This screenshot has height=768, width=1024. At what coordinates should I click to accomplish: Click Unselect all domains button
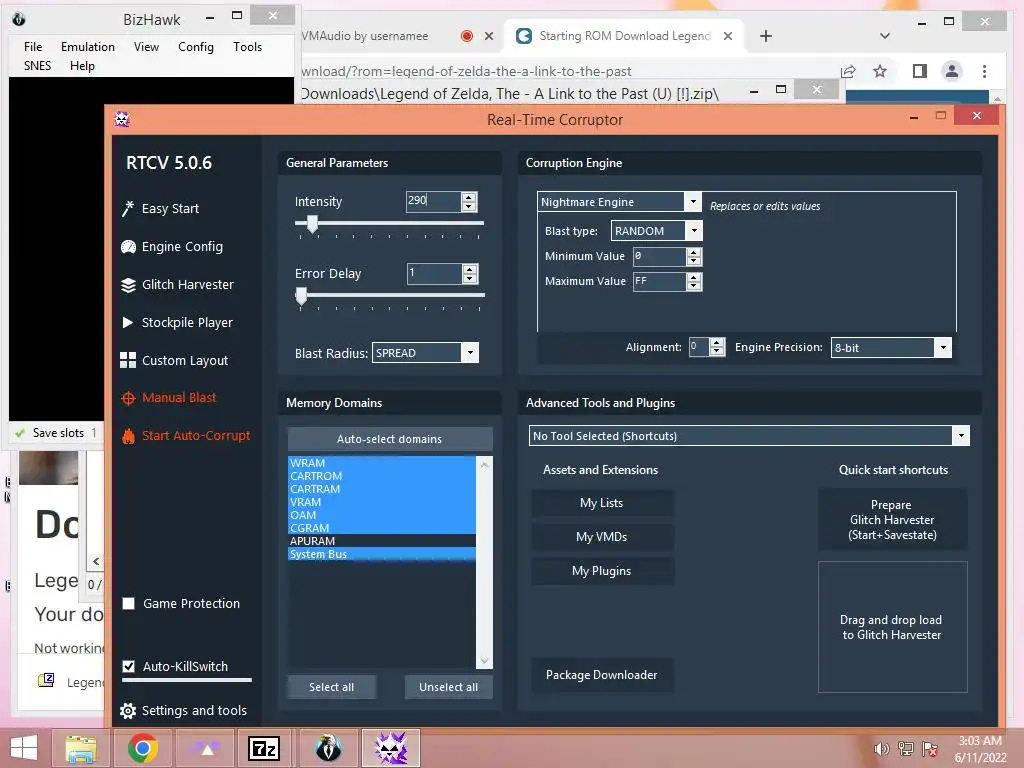(449, 687)
